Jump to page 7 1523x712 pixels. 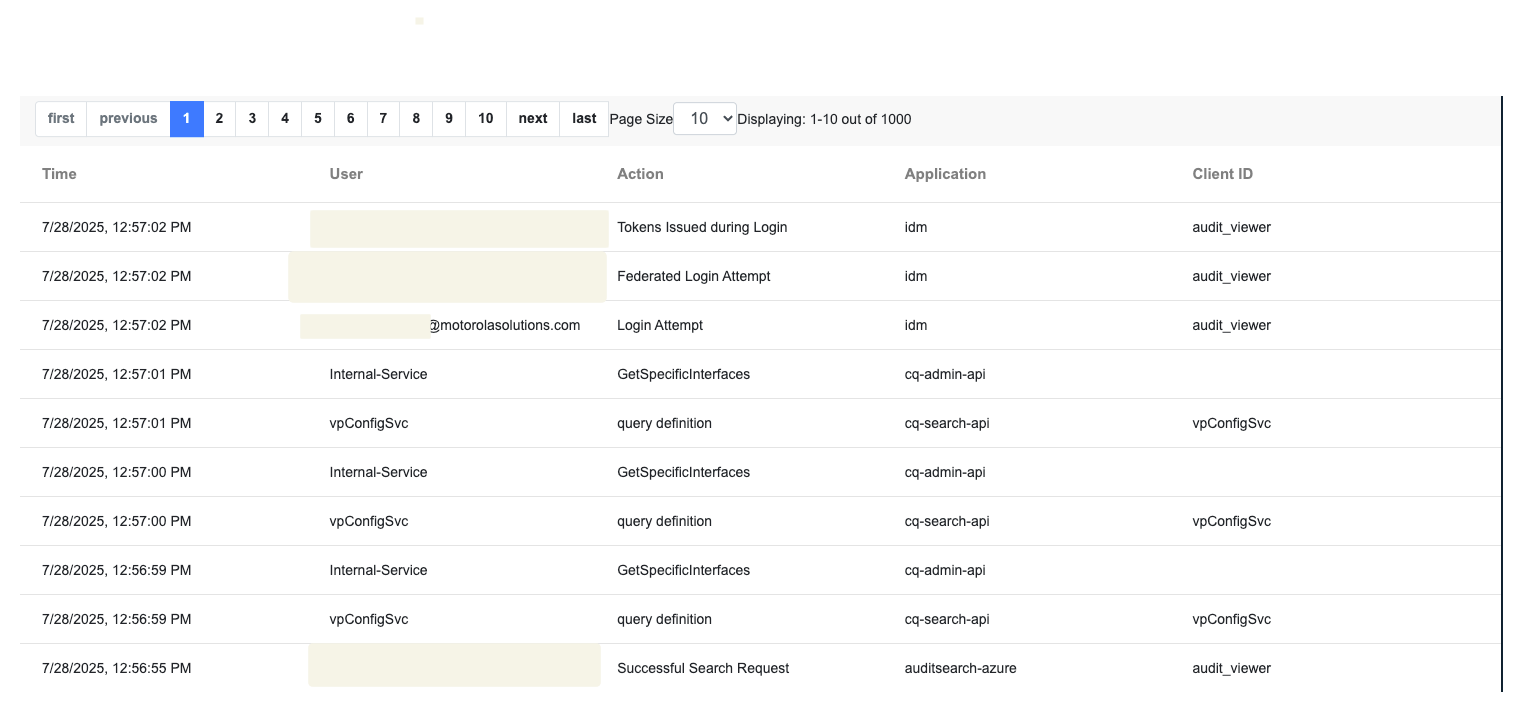[383, 119]
